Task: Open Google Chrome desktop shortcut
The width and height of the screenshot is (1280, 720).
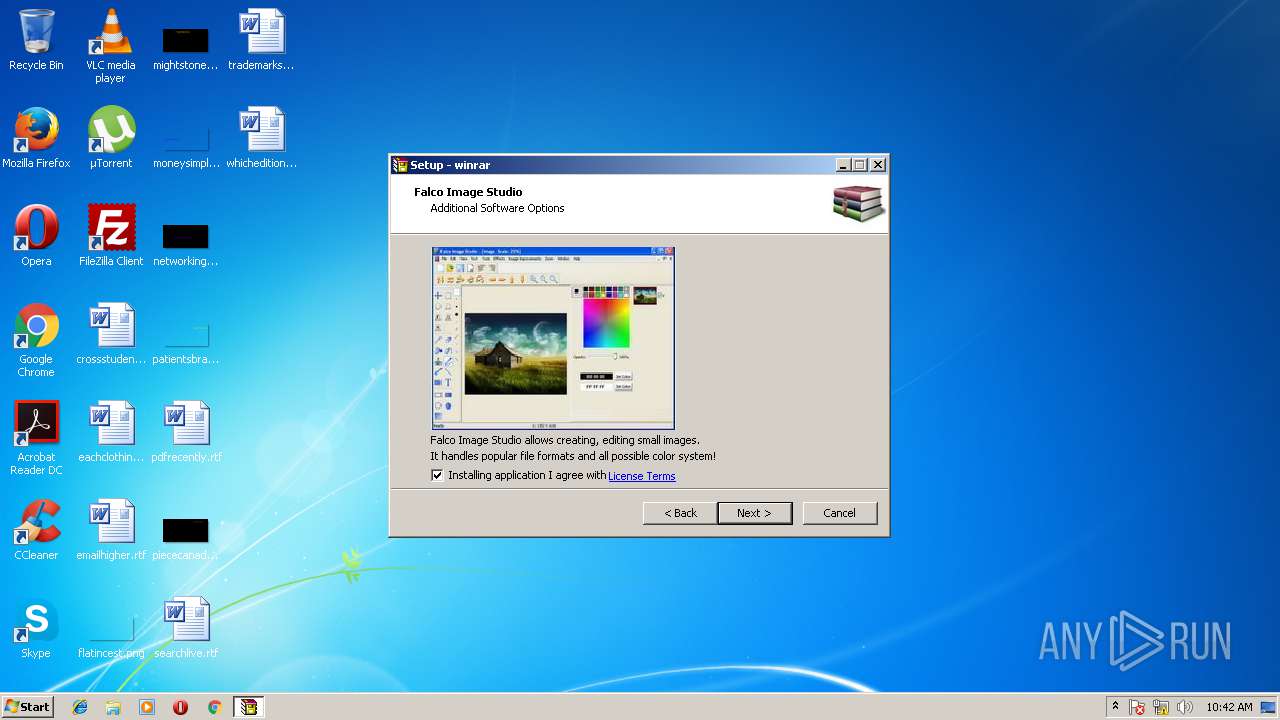Action: coord(36,340)
